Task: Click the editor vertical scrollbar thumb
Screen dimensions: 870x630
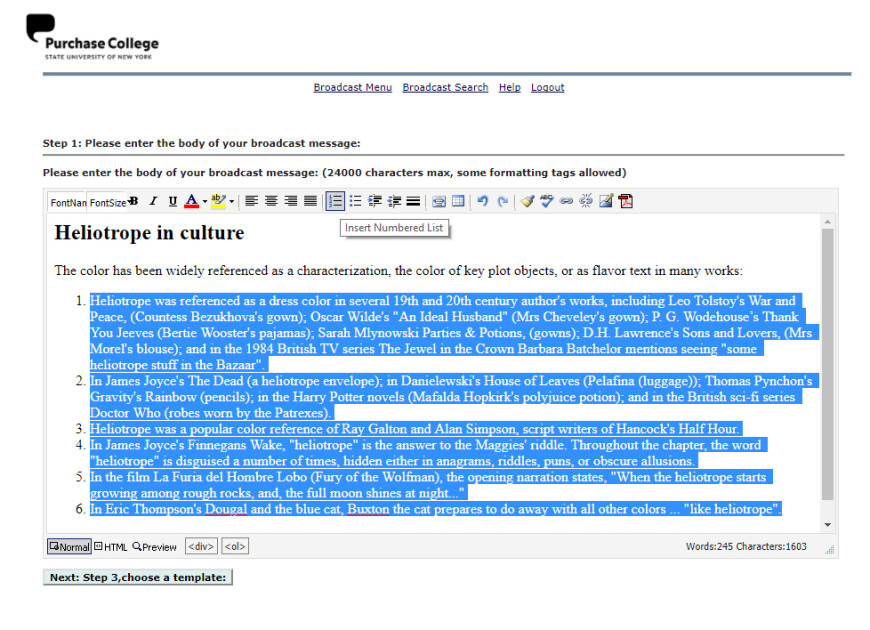Action: (827, 364)
